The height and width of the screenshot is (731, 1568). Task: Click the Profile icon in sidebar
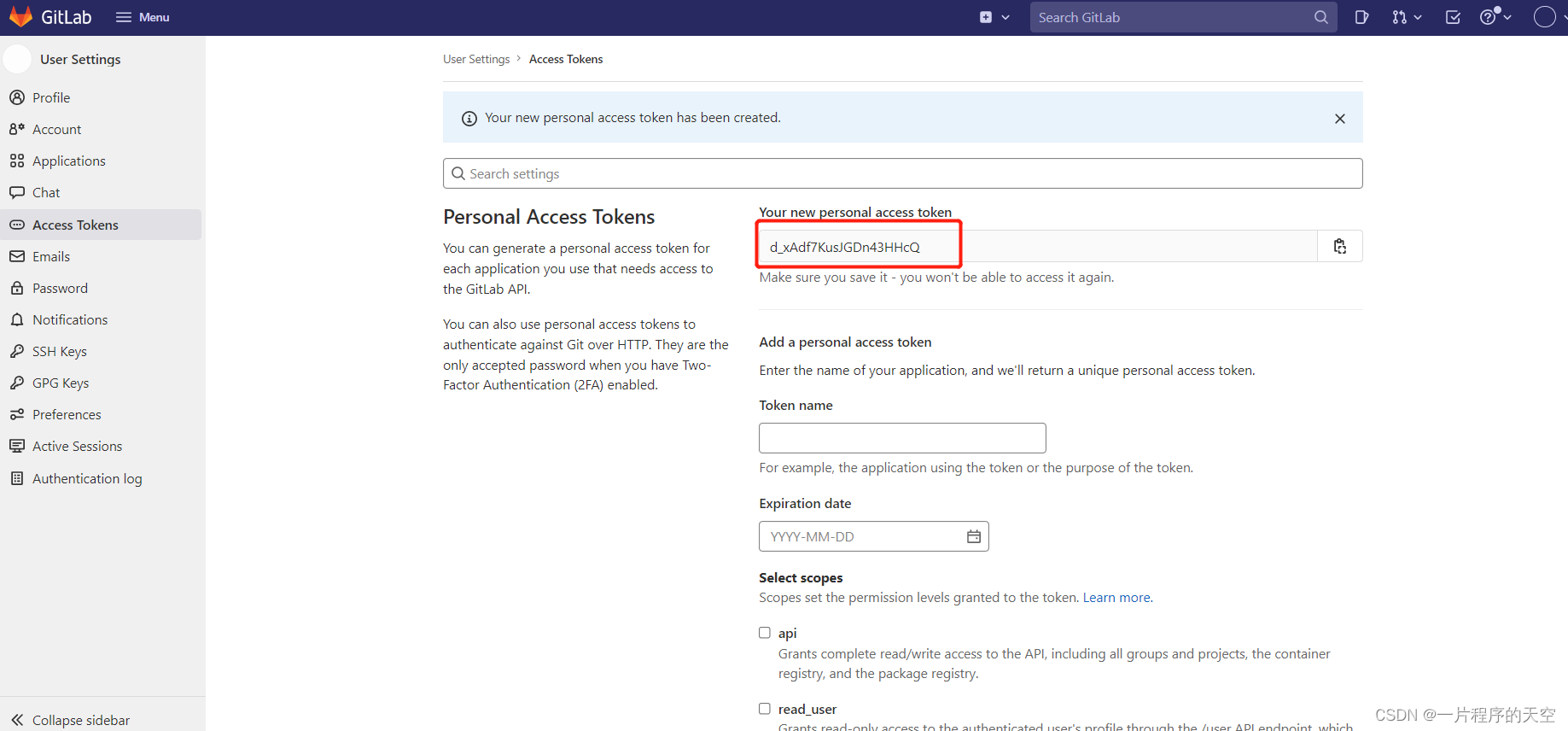pyautogui.click(x=17, y=97)
